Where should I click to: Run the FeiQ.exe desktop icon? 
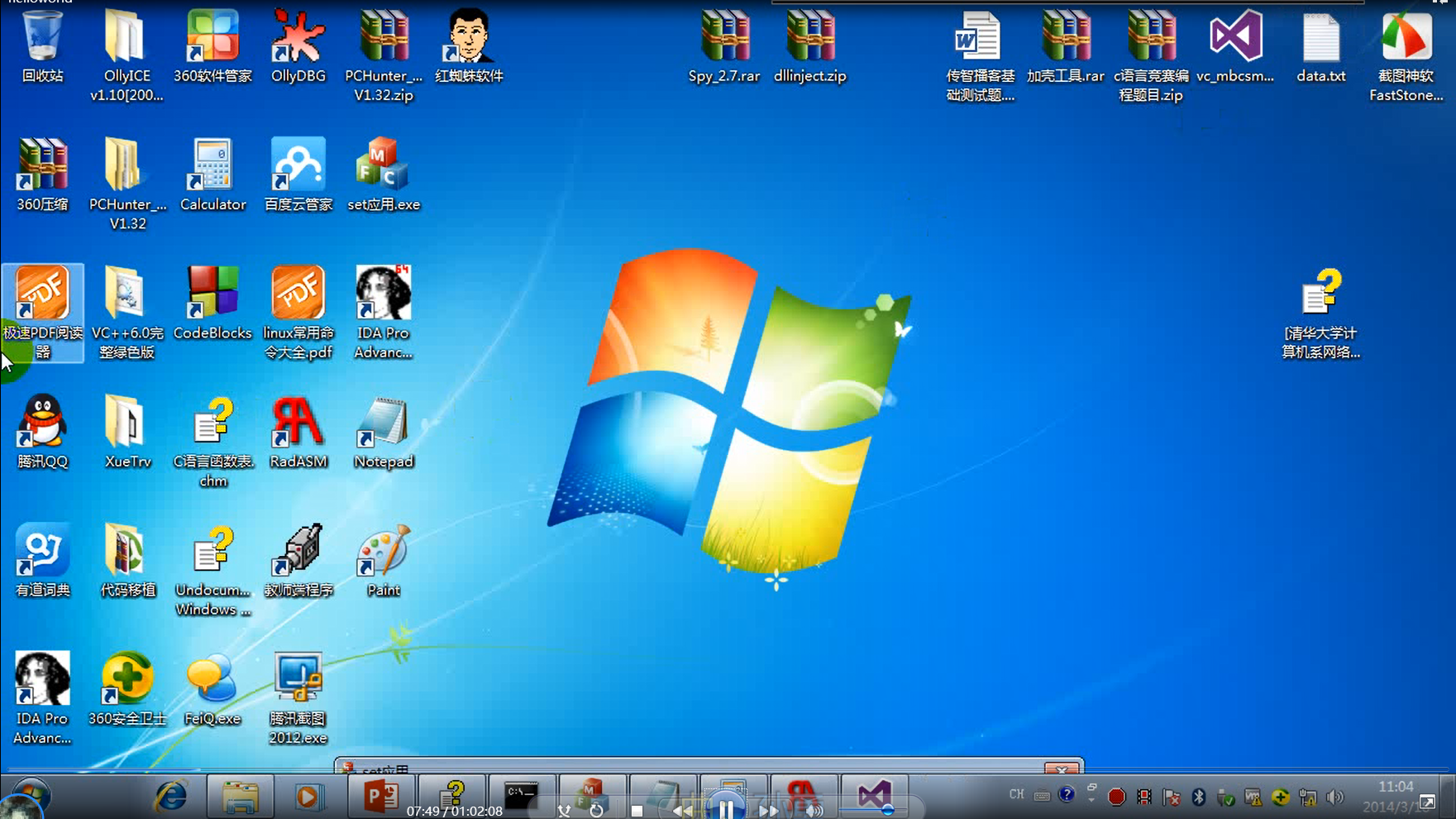(212, 689)
